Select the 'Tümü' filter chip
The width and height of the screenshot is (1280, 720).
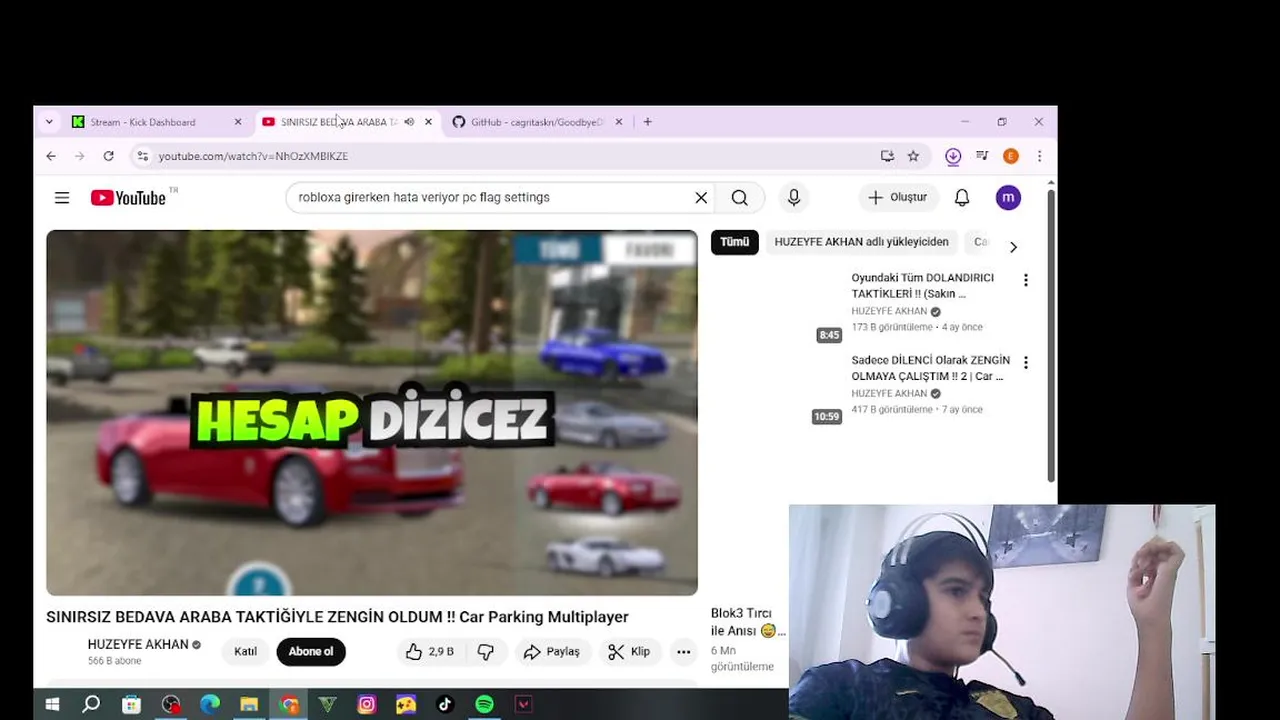coord(735,242)
